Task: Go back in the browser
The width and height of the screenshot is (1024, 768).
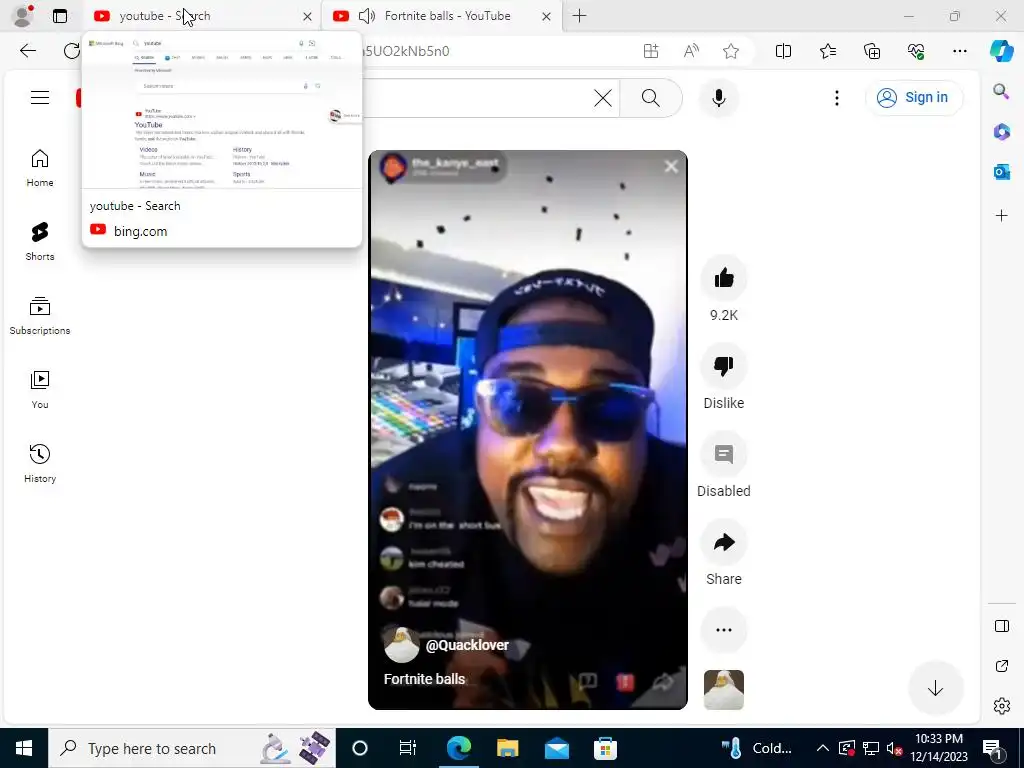Action: point(28,51)
